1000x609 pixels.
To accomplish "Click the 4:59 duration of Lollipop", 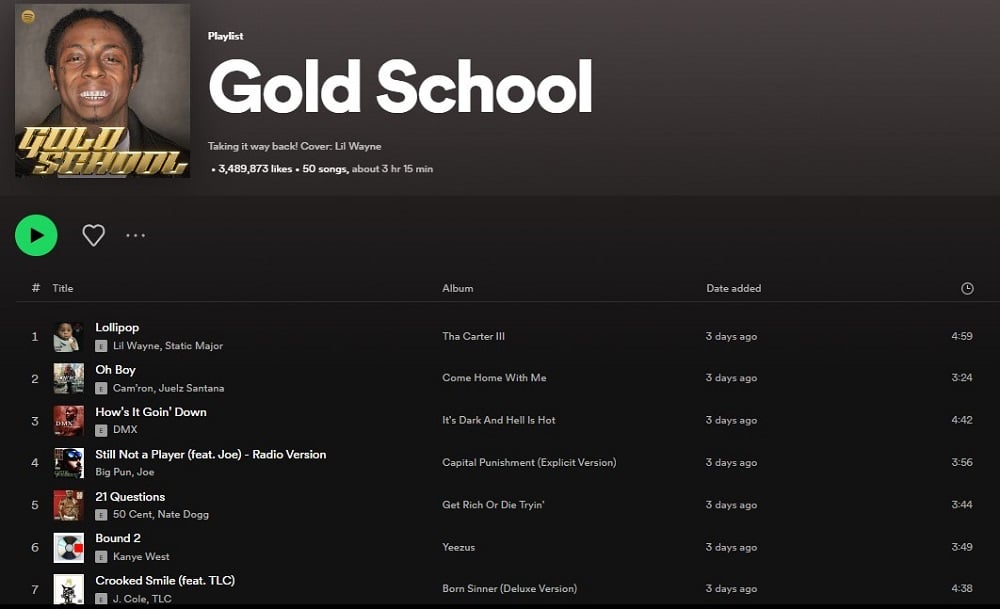I will click(x=962, y=336).
